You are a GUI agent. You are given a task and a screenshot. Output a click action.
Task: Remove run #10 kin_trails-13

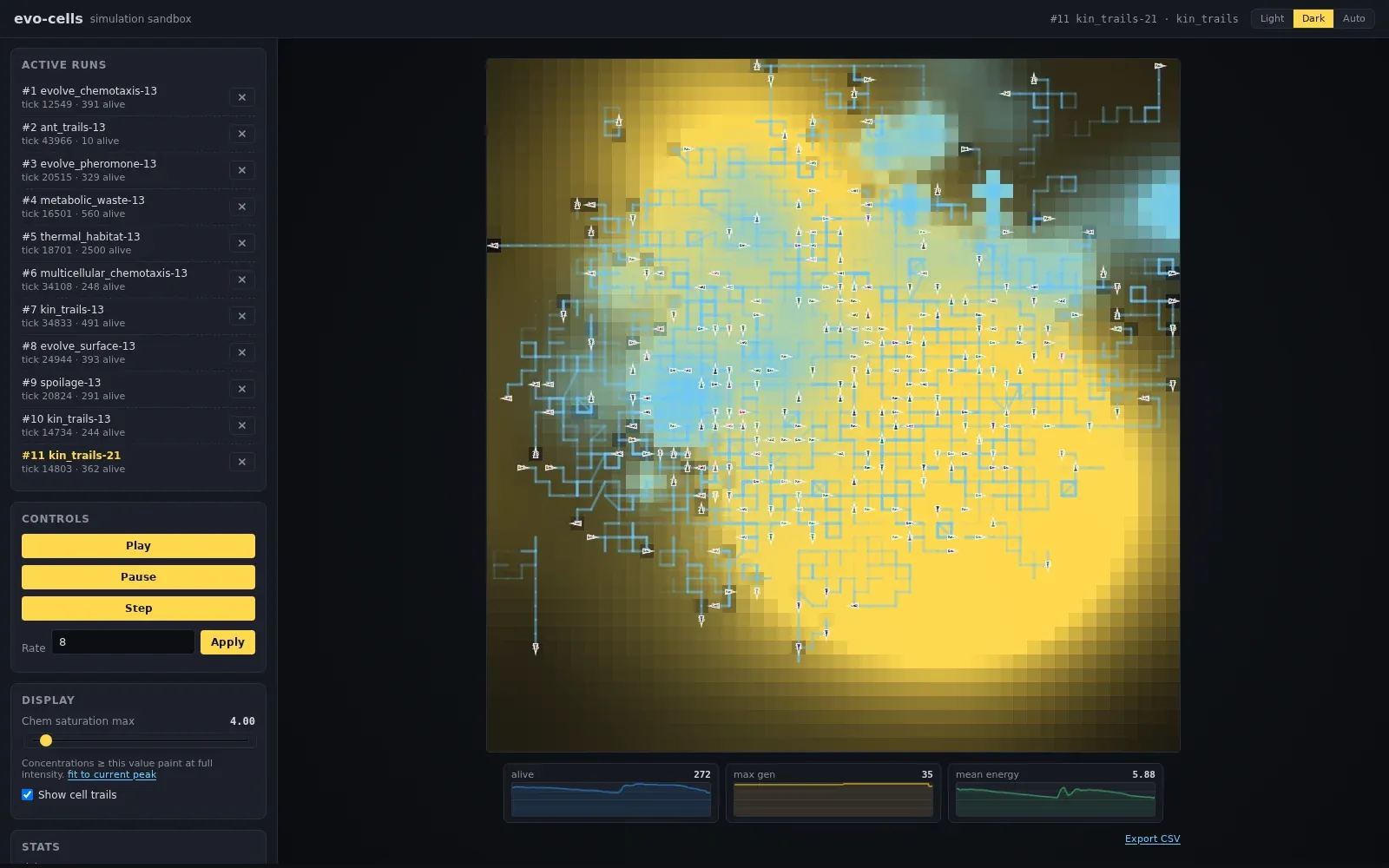pos(242,425)
